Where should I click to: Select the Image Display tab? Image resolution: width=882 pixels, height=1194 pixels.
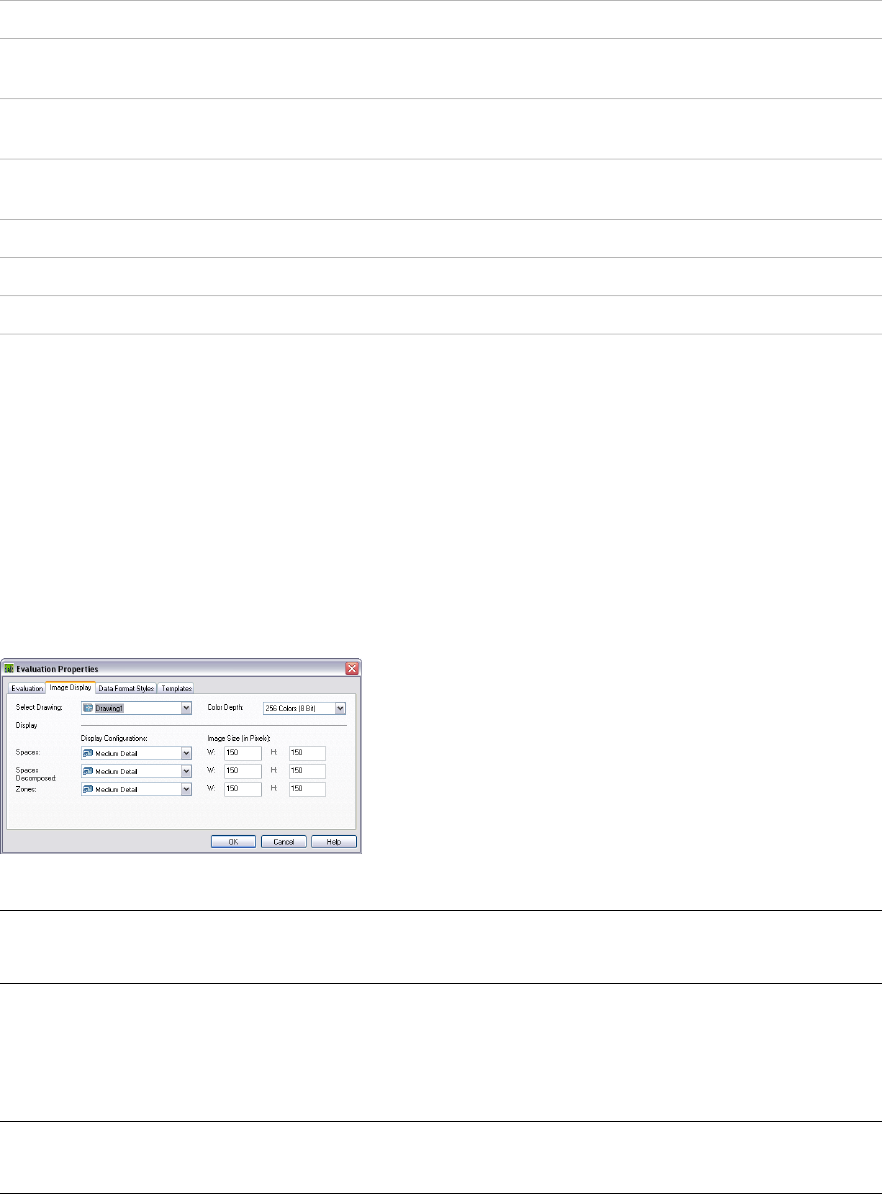pos(70,688)
